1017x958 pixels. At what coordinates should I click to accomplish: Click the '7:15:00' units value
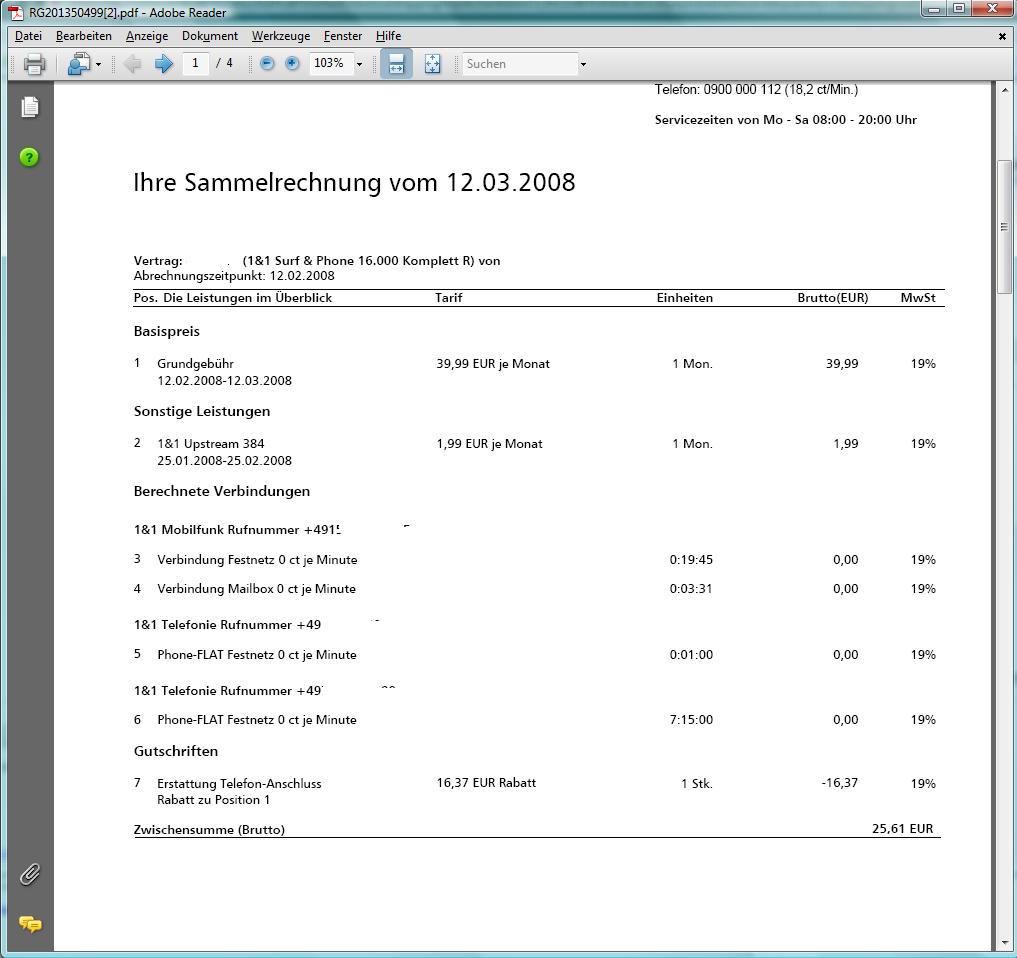coord(691,719)
